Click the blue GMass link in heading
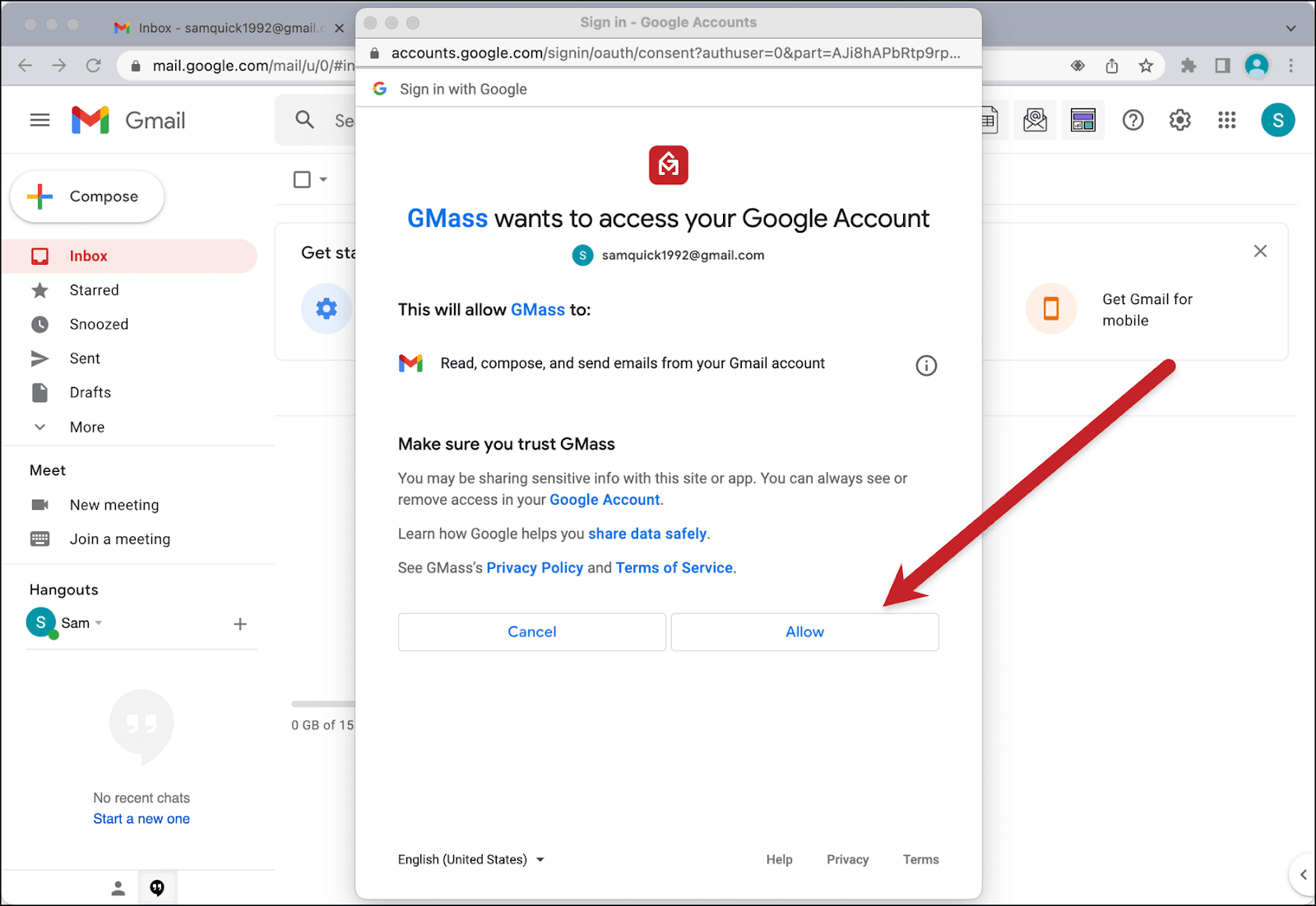The image size is (1316, 906). (447, 219)
